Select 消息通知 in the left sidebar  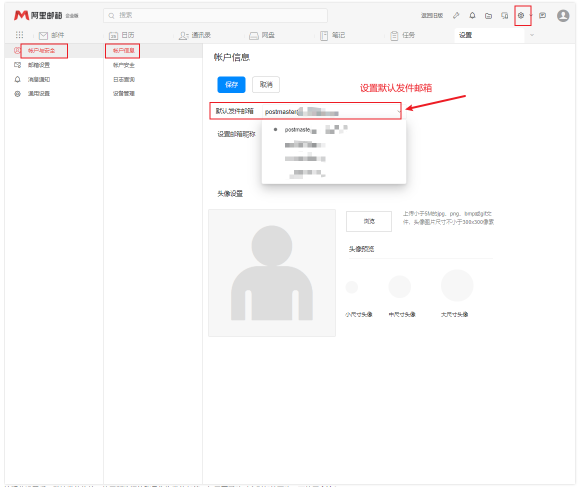pos(39,80)
